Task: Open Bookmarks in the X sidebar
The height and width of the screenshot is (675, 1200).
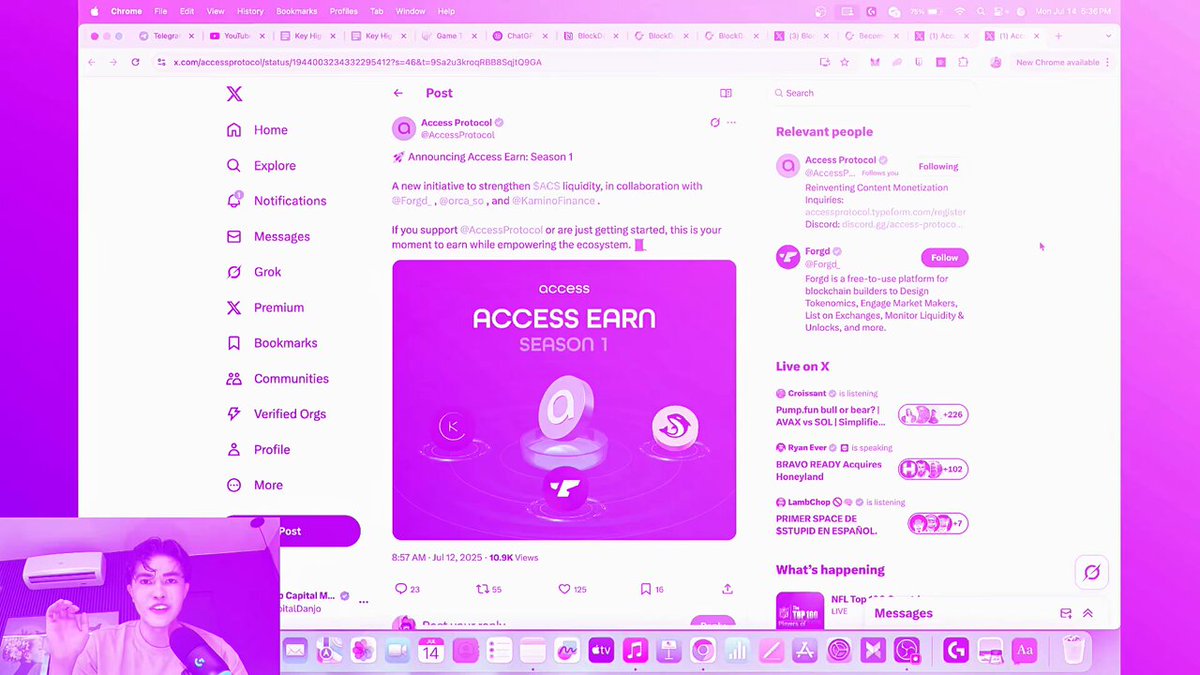Action: (x=272, y=343)
